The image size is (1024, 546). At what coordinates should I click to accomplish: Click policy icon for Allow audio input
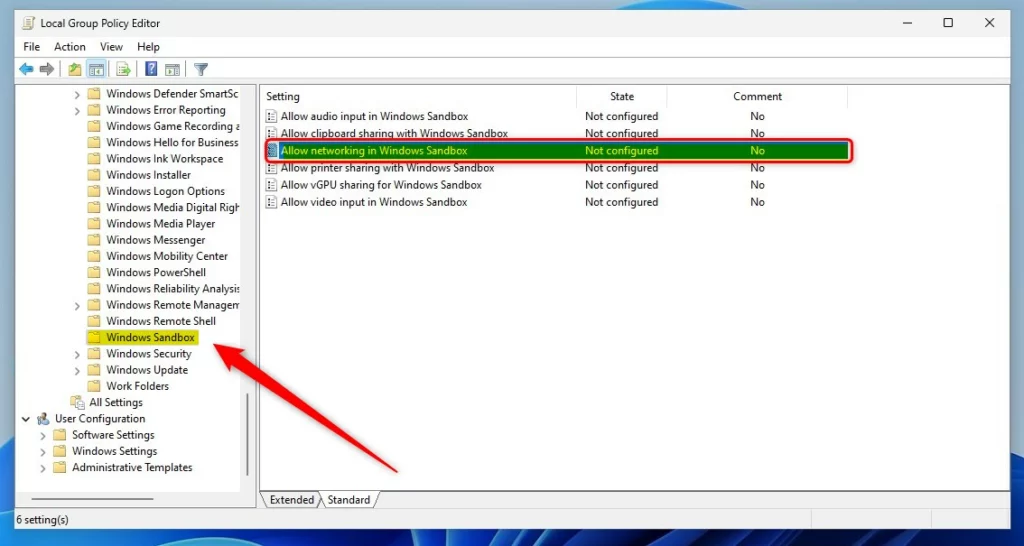(x=271, y=116)
